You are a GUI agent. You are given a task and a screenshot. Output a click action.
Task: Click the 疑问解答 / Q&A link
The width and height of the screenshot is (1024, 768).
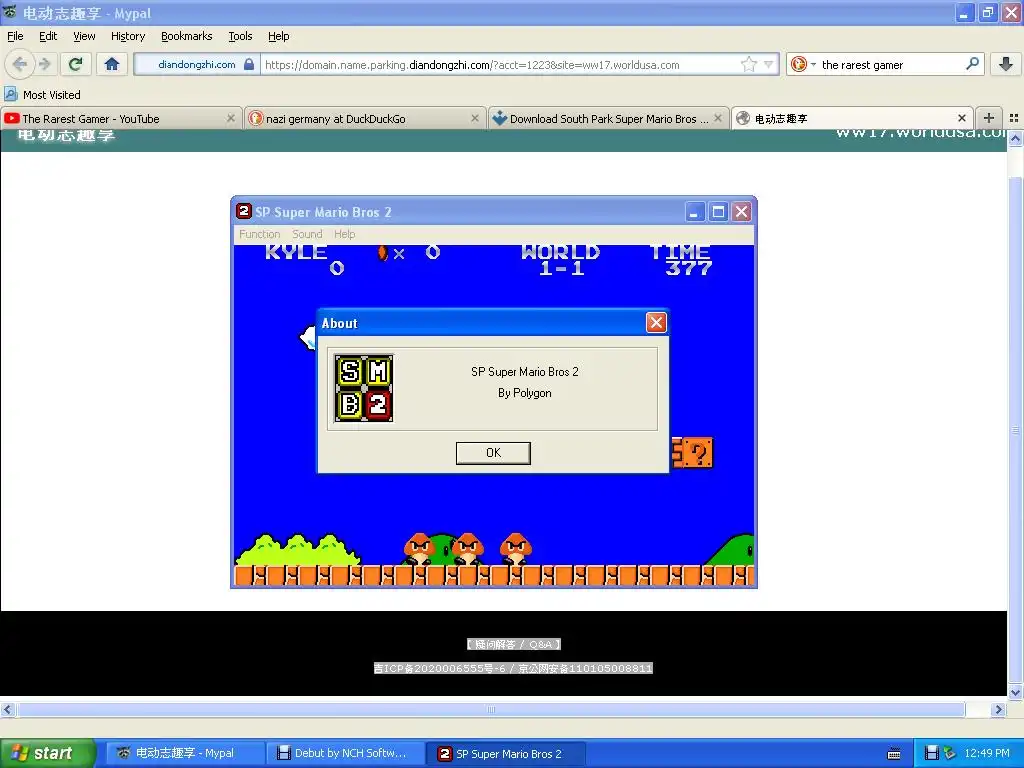[x=514, y=645]
